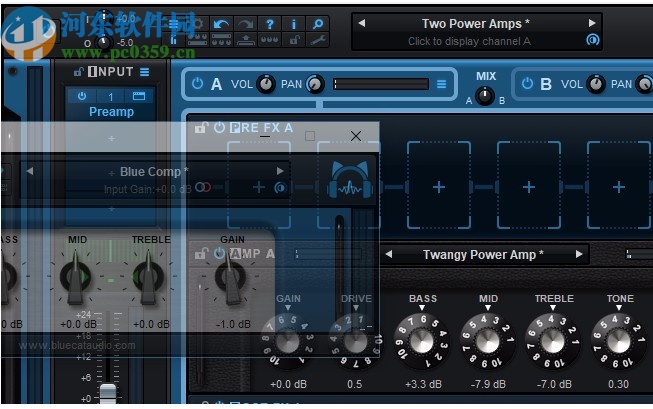Click Blue Comp GAIN knob at -1.0 dB
This screenshot has width=653, height=409.
coord(230,277)
